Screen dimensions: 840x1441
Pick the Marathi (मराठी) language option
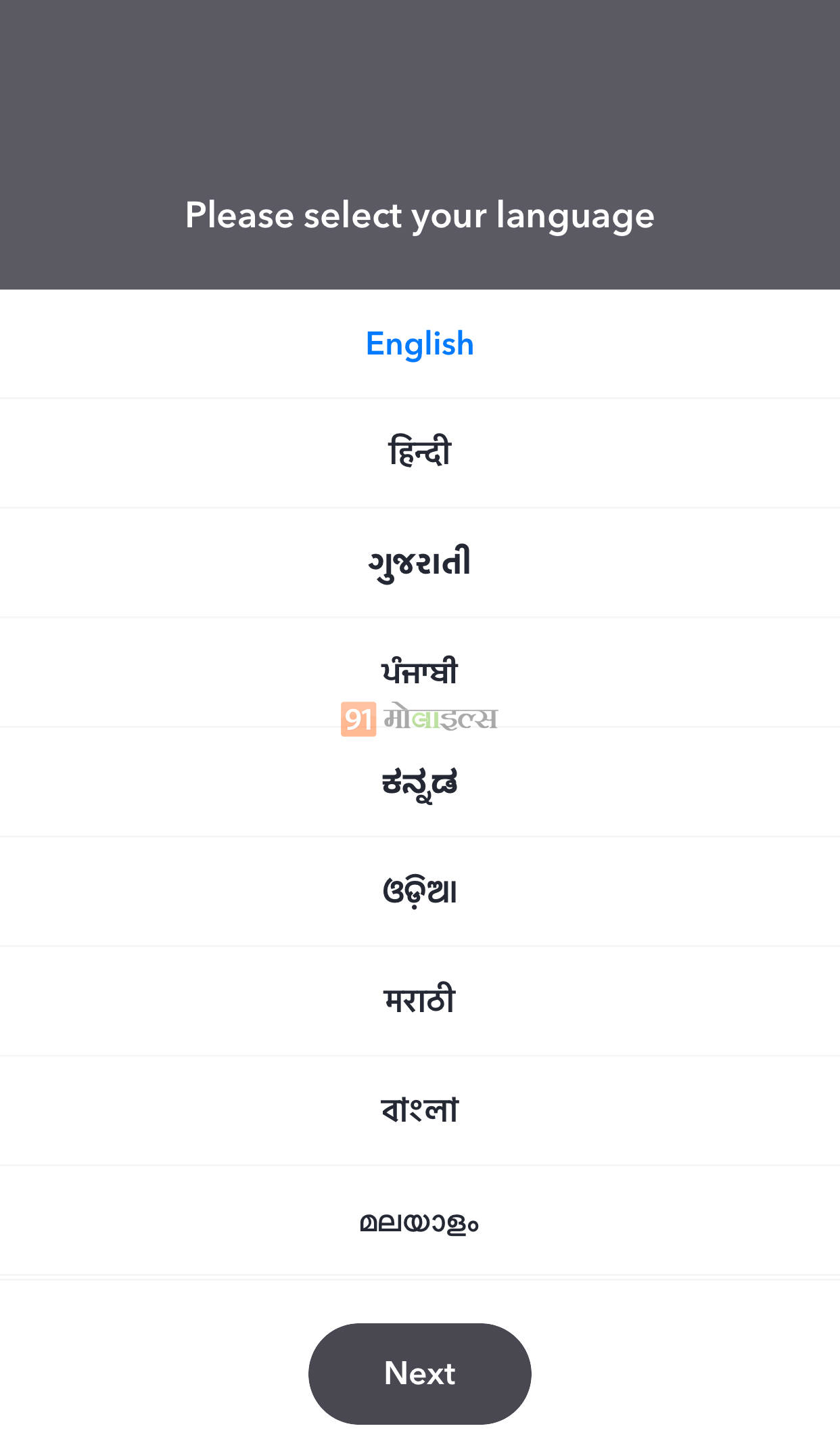(419, 1001)
